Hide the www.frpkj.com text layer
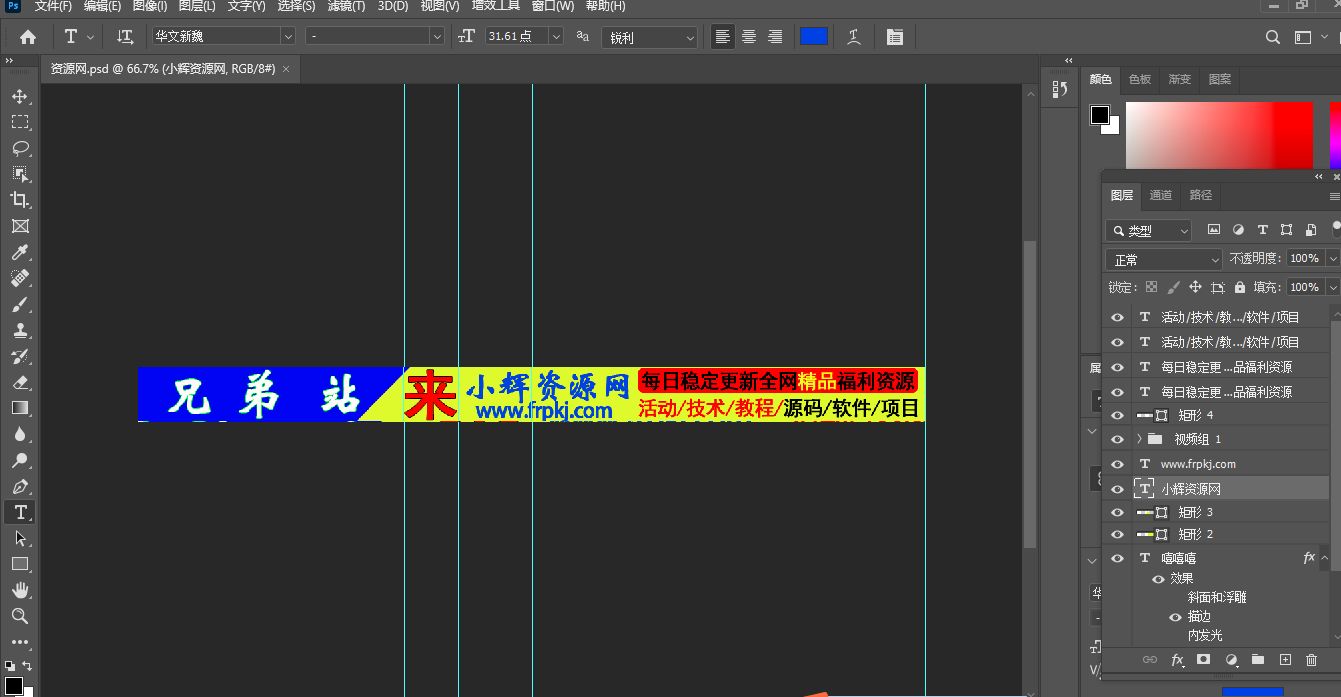The image size is (1341, 697). pos(1118,464)
